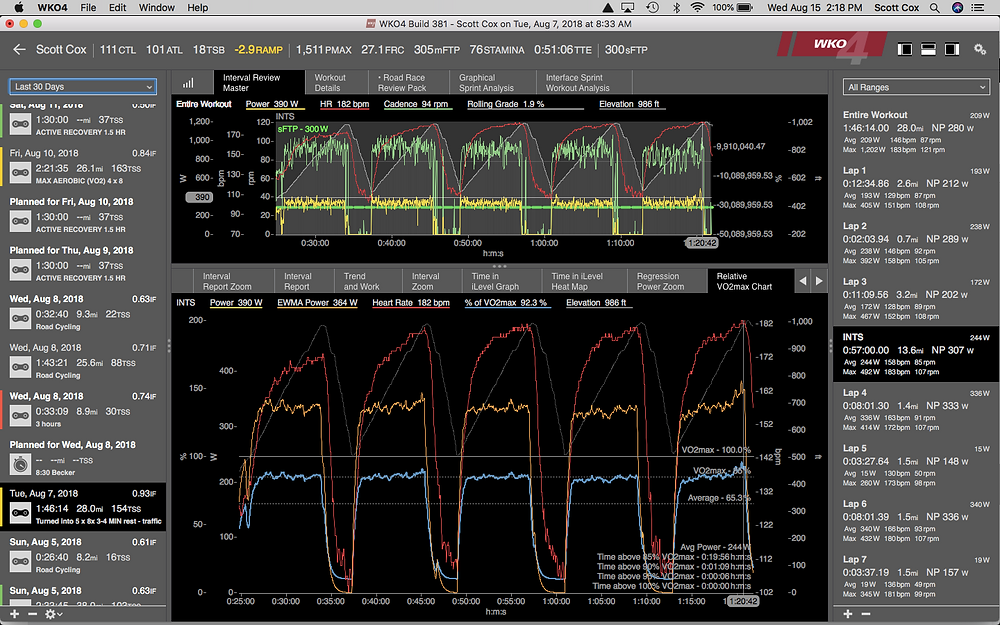Click cycling icon for 0:32:40 Road Cycling workout
The width and height of the screenshot is (1000, 625).
(x=20, y=318)
